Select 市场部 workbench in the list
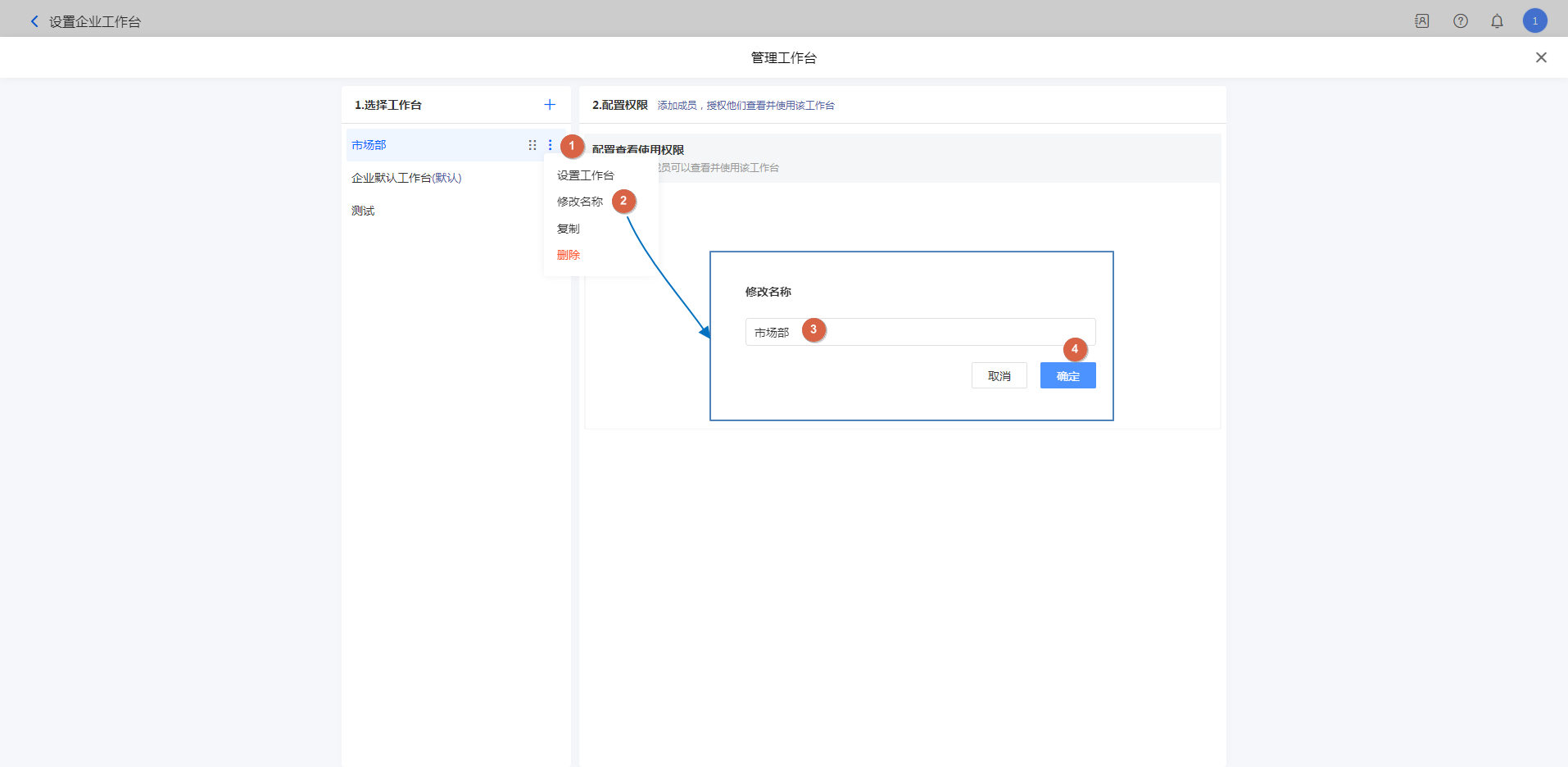 [x=369, y=145]
